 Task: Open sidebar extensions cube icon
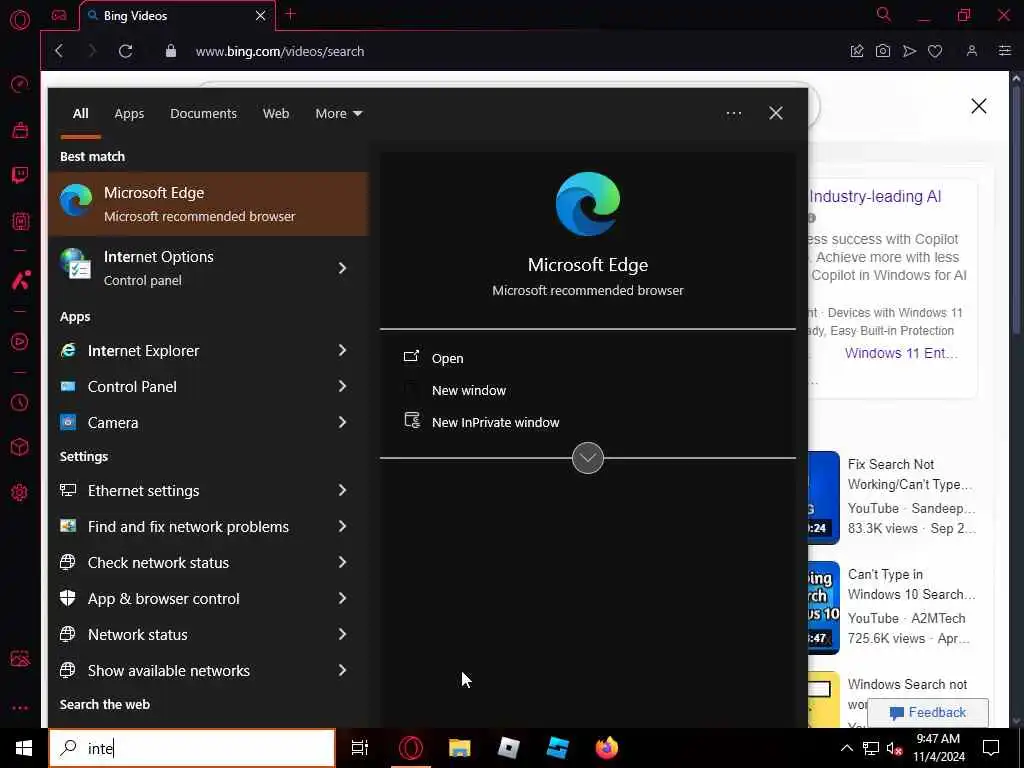(20, 447)
